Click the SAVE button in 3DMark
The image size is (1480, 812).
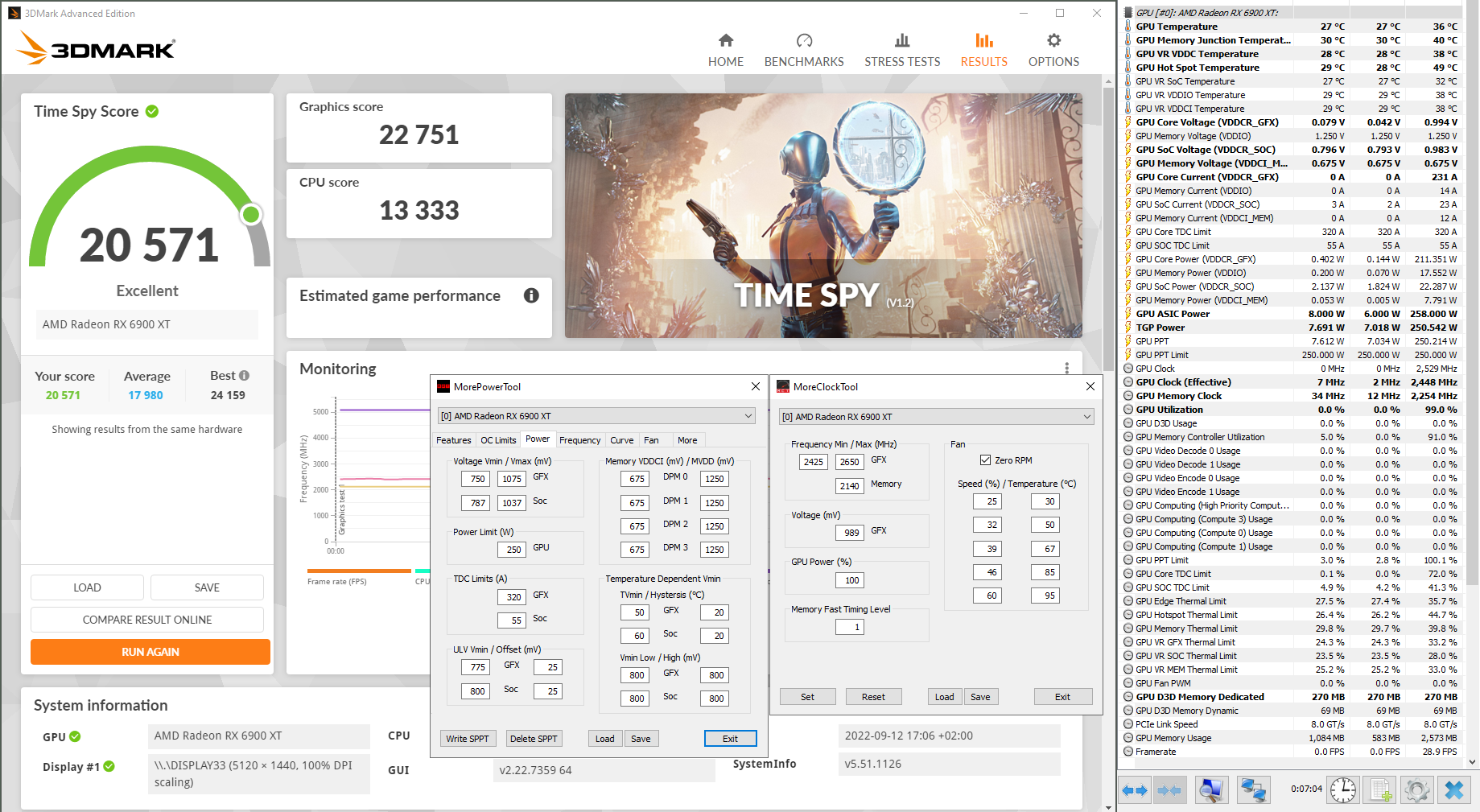(207, 587)
